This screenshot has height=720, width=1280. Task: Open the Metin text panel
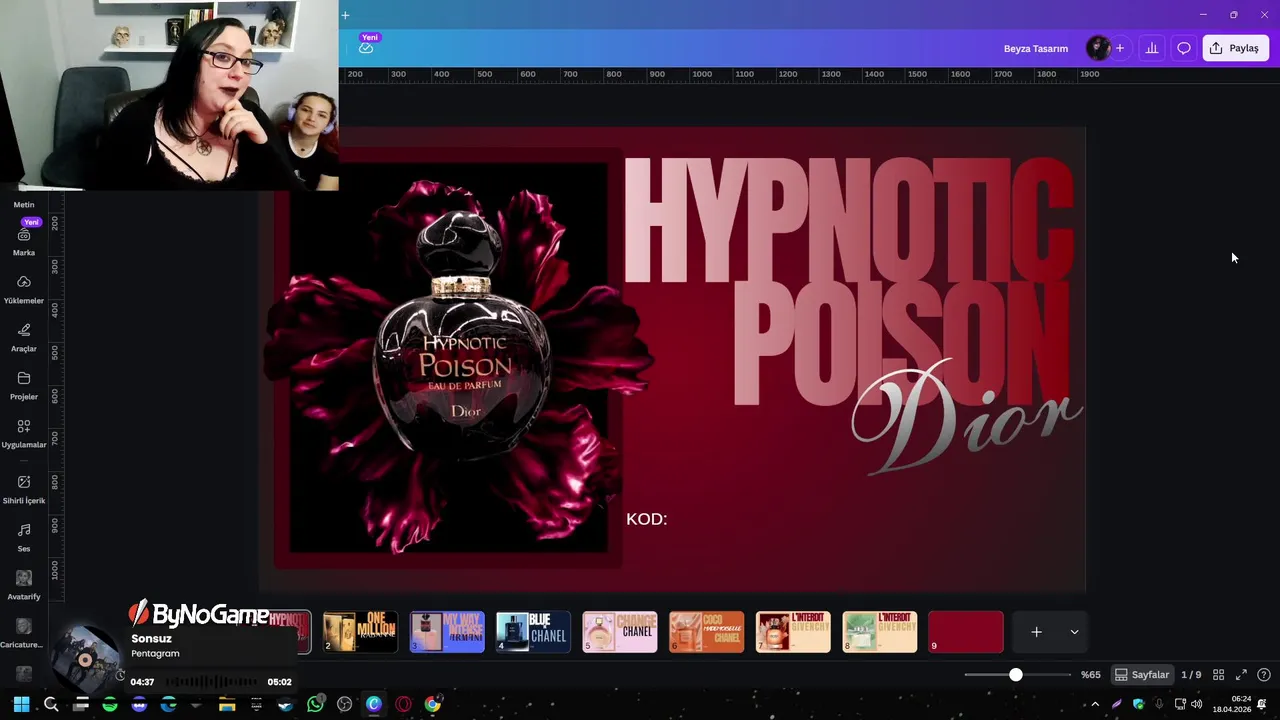pyautogui.click(x=24, y=204)
